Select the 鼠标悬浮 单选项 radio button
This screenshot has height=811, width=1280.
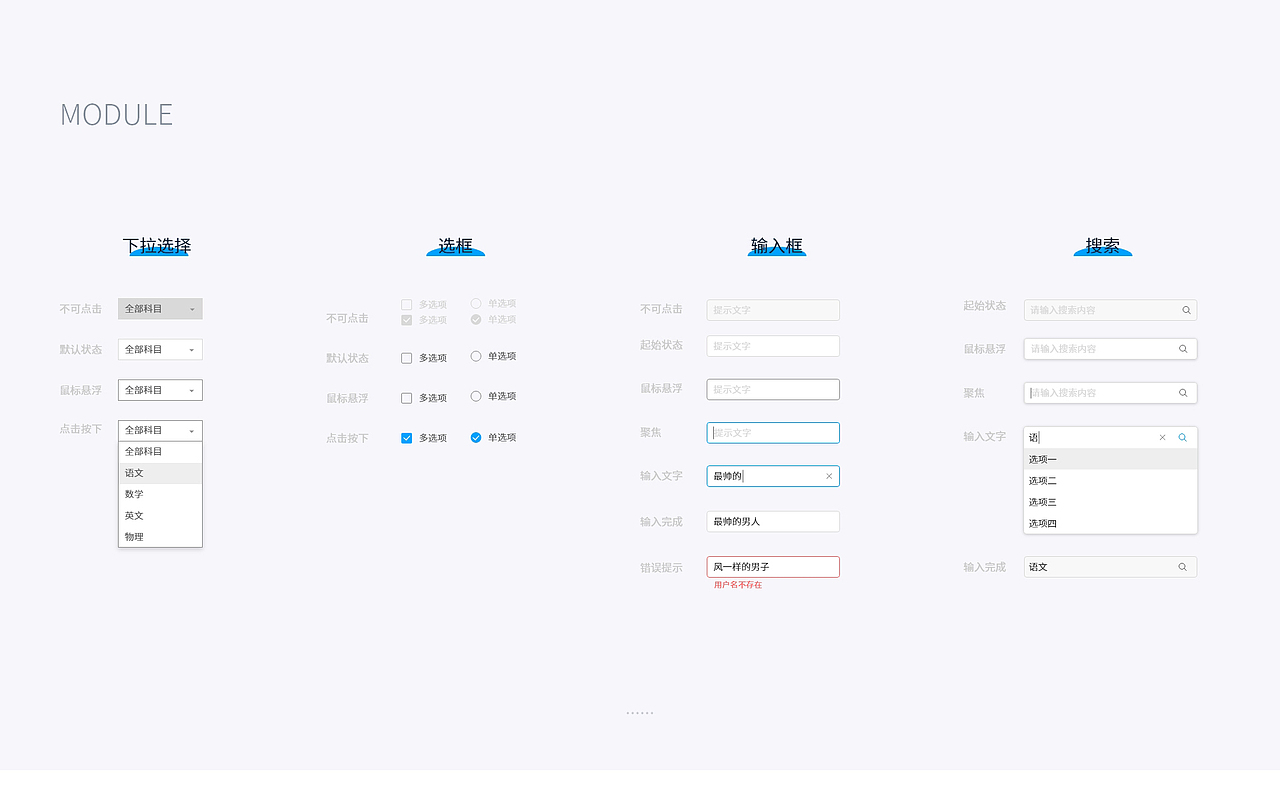[476, 396]
